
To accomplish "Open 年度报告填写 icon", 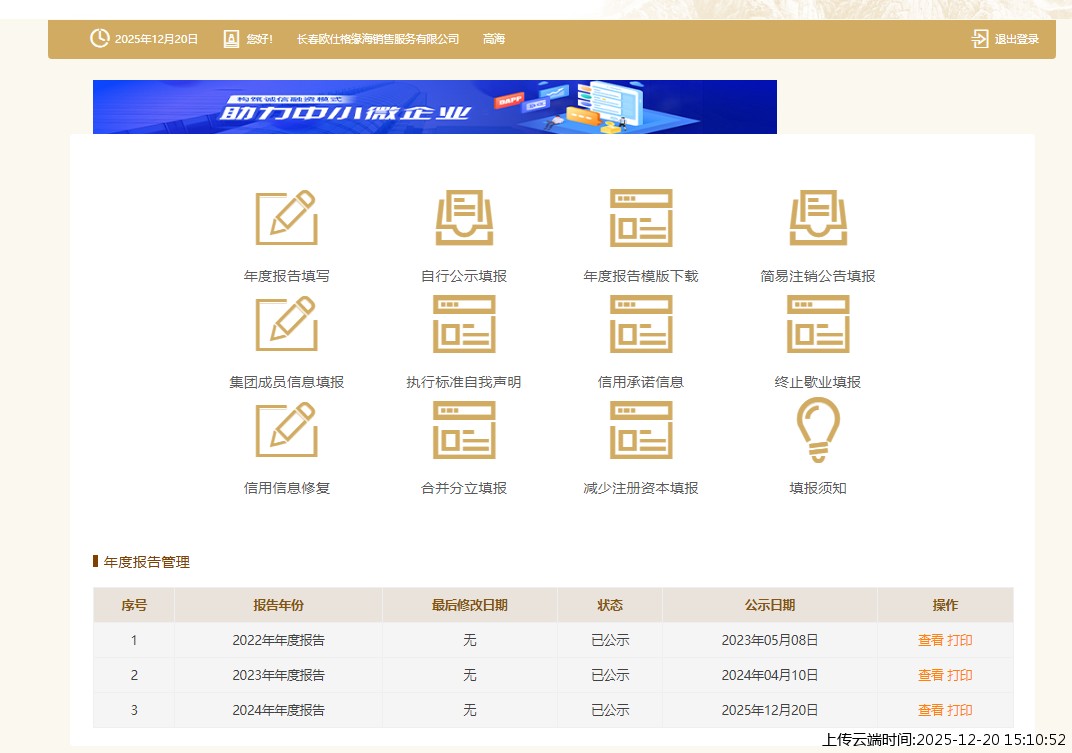I will tap(286, 218).
